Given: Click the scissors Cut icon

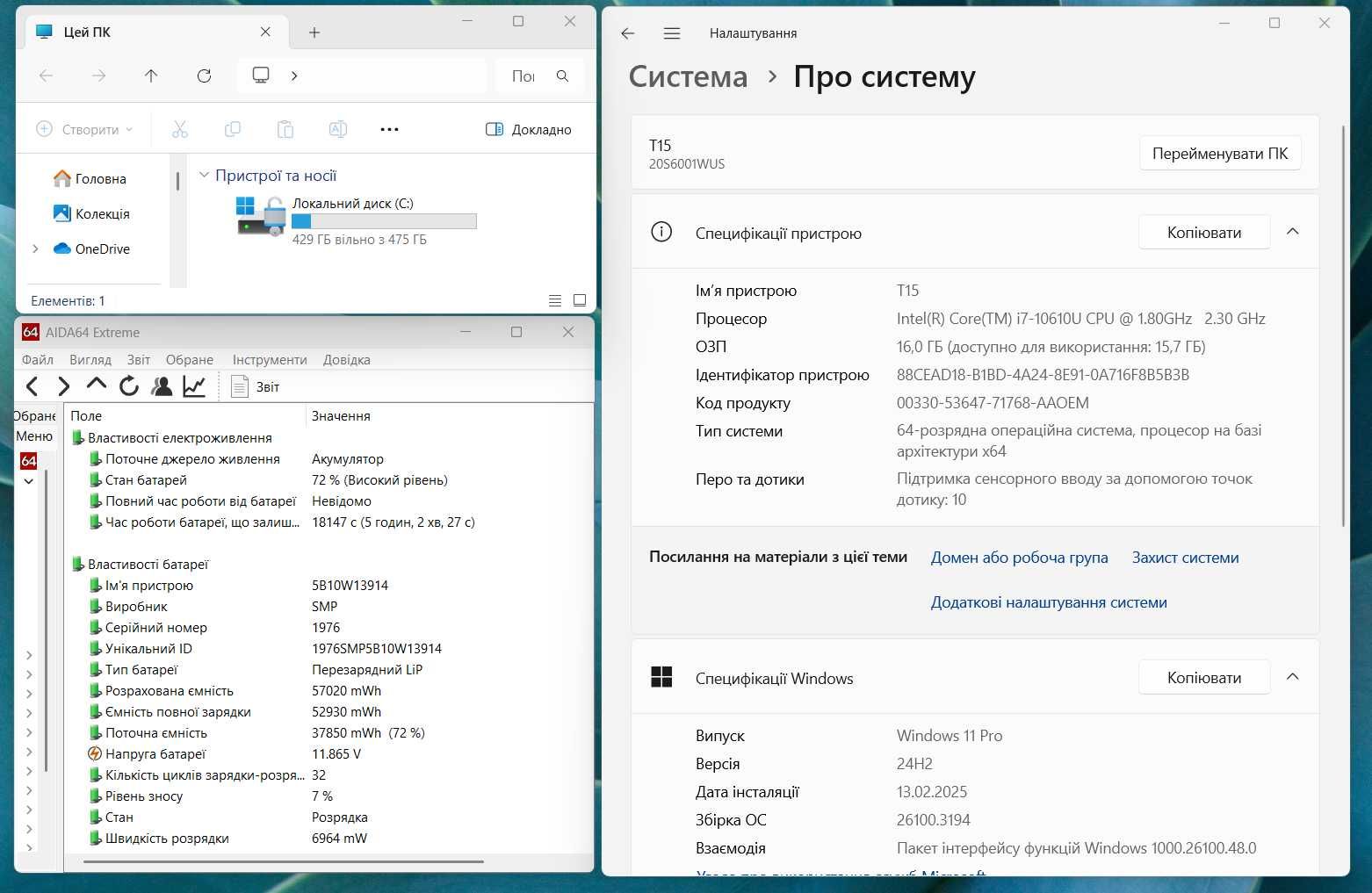Looking at the screenshot, I should click(180, 129).
